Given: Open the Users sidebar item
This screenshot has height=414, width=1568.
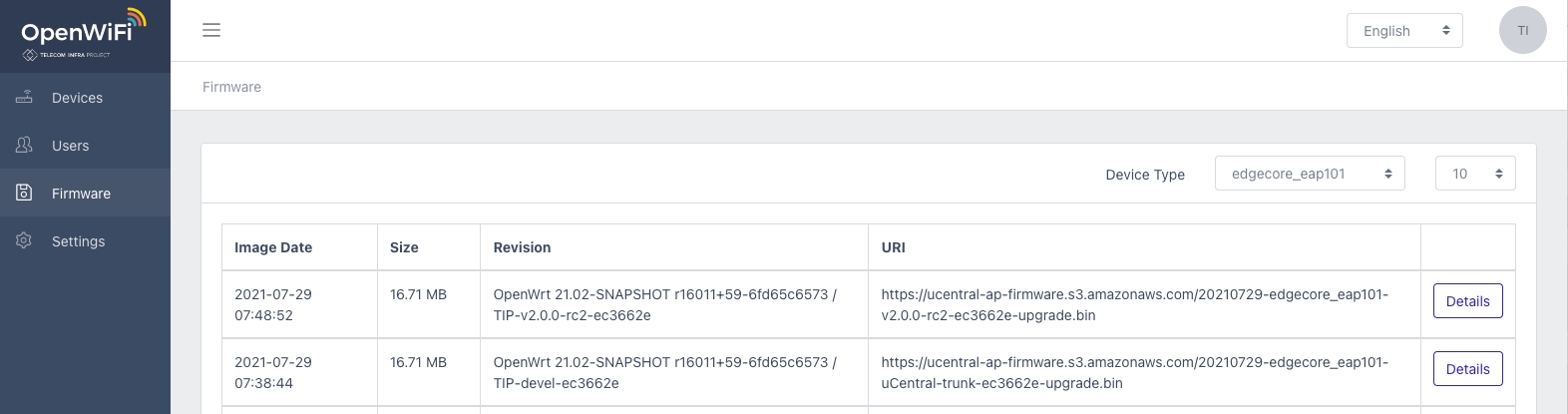Looking at the screenshot, I should 70,146.
